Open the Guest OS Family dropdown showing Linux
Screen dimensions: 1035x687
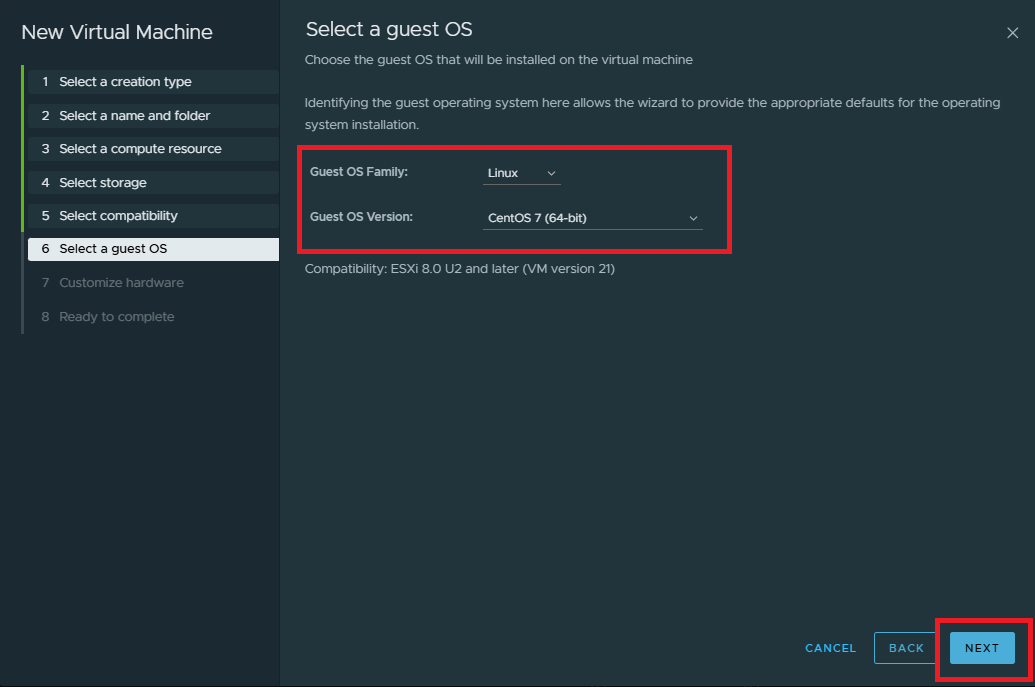[x=520, y=173]
